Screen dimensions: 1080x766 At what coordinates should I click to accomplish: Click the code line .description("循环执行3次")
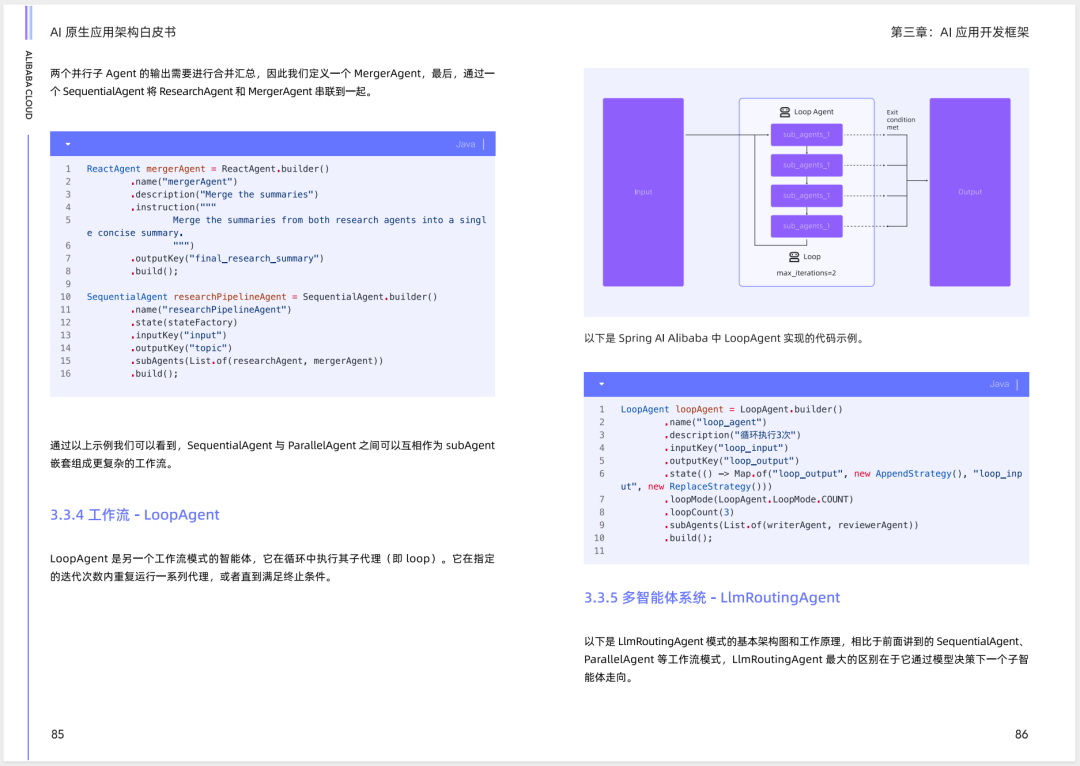[x=733, y=435]
